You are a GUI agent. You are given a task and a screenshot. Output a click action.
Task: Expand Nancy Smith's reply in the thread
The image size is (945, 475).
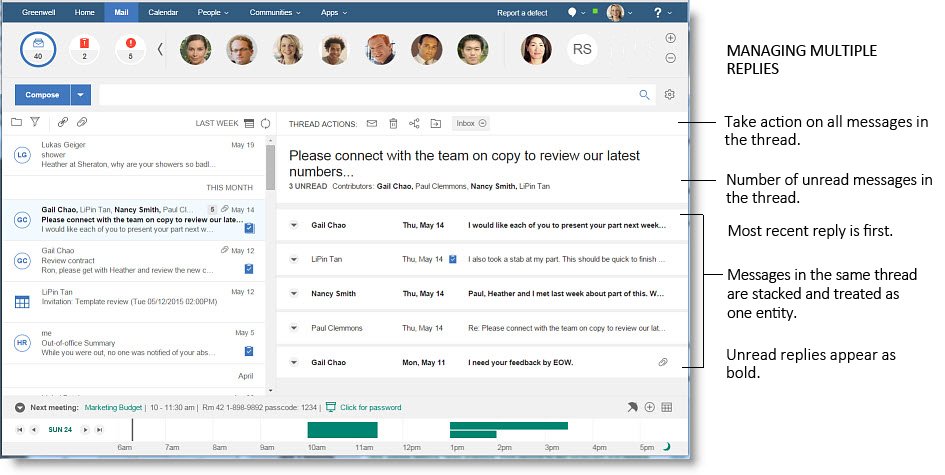pos(294,294)
